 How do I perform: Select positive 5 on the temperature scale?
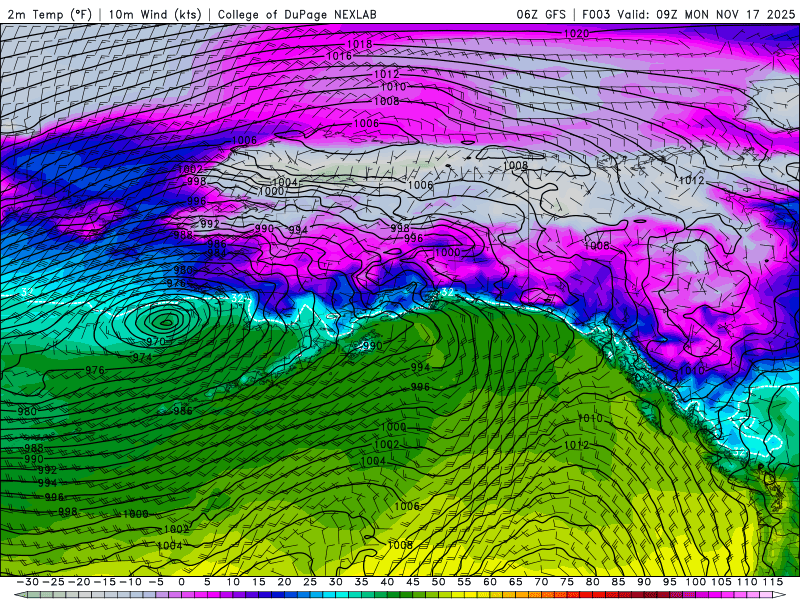click(x=207, y=582)
